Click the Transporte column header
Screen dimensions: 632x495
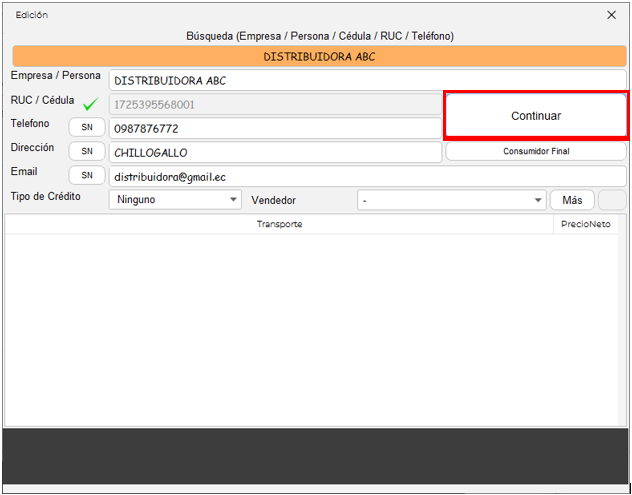coord(279,224)
